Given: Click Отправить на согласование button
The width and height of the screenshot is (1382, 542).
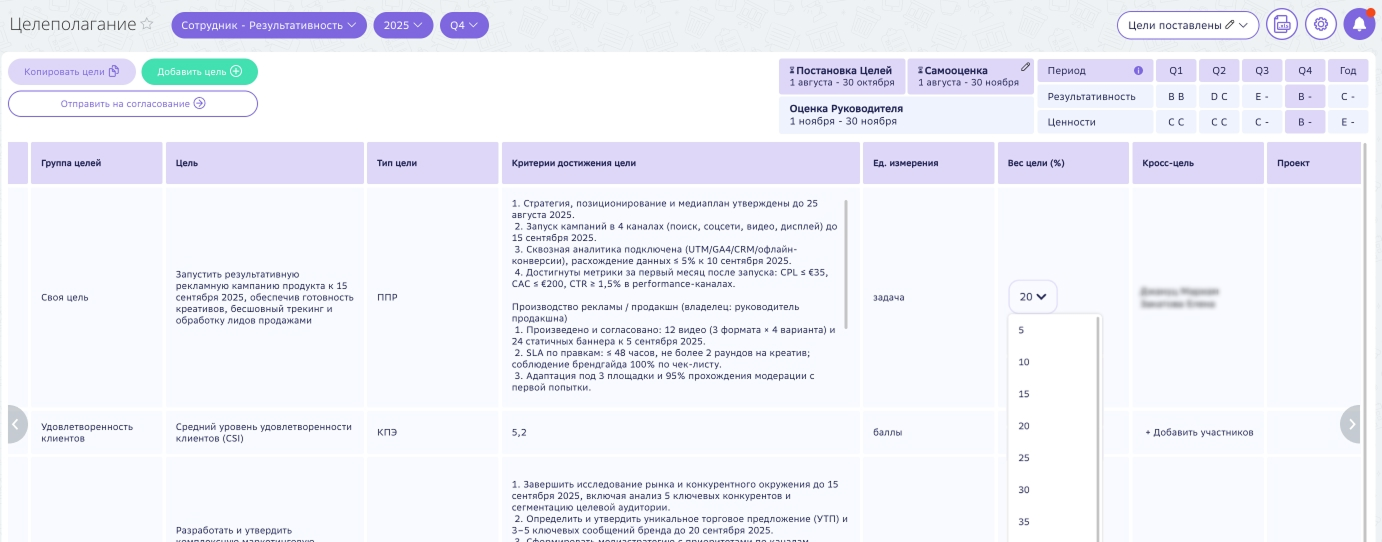Looking at the screenshot, I should pyautogui.click(x=133, y=103).
